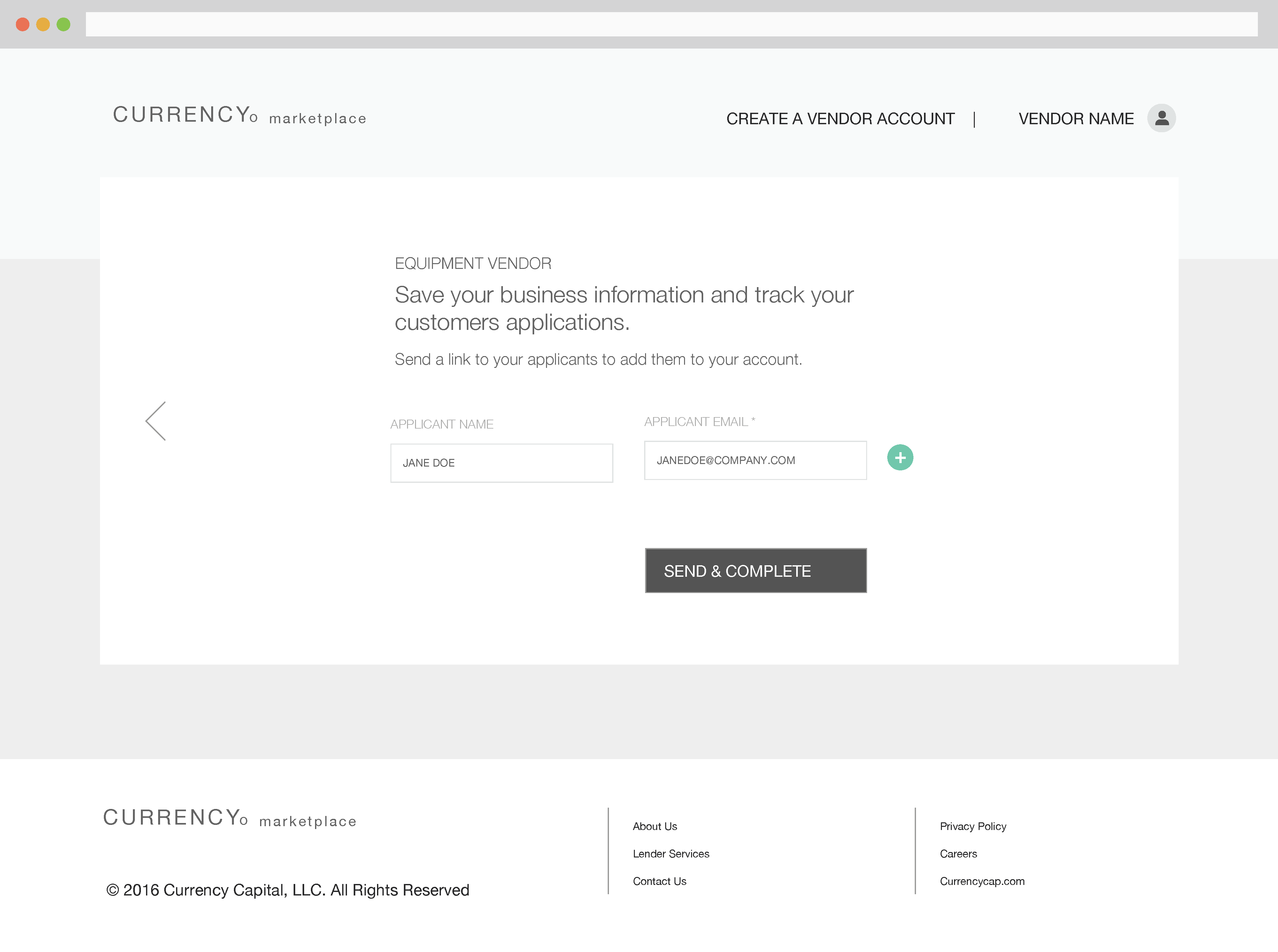The image size is (1278, 952).
Task: Click the green traffic light browser dot
Action: pos(63,24)
